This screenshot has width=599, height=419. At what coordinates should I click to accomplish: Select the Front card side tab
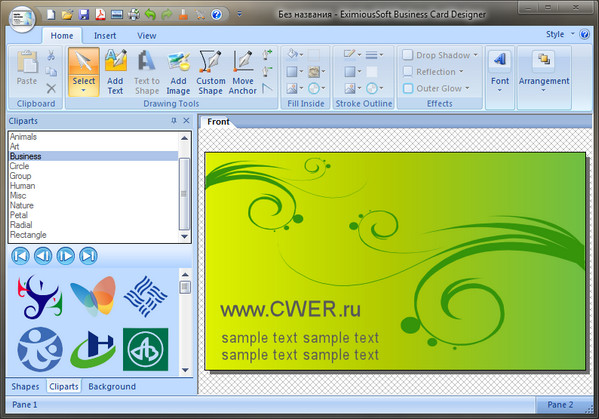pyautogui.click(x=218, y=122)
